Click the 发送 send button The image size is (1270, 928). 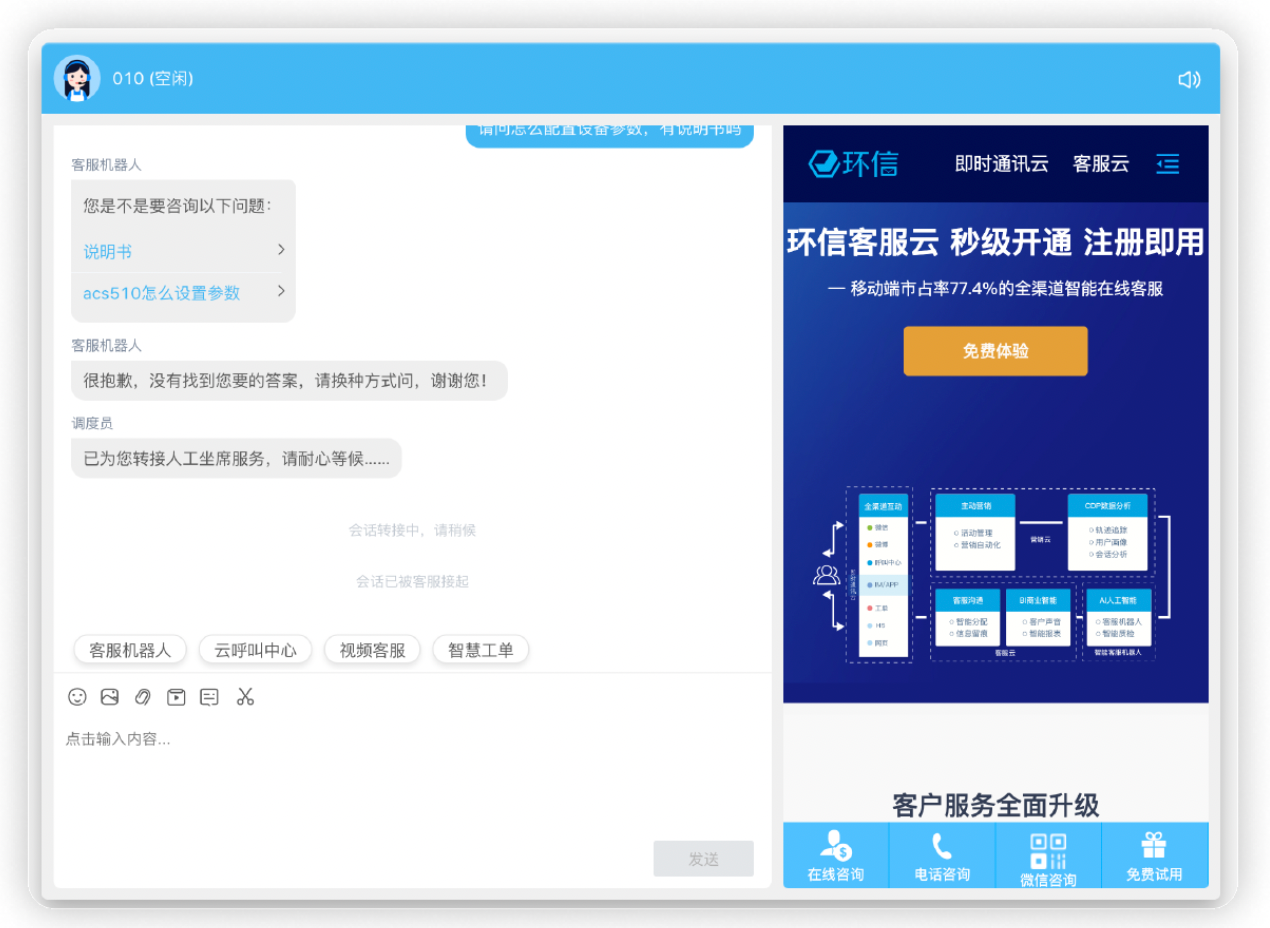point(703,859)
